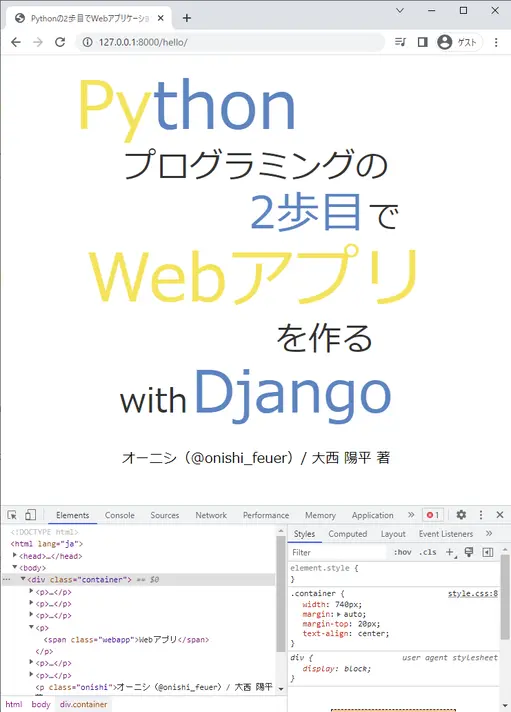
Task: Click the address bar URL field
Action: click(230, 42)
